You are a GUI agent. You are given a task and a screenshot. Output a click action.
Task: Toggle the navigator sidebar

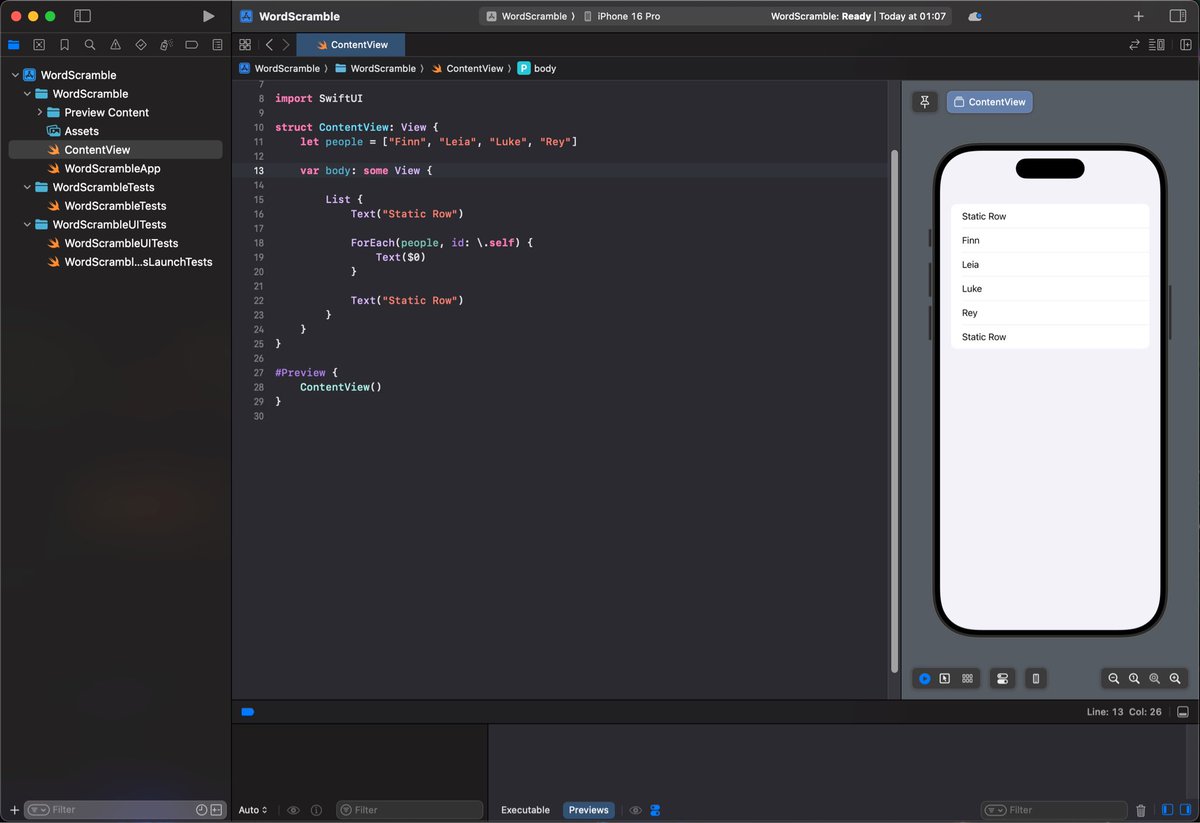pyautogui.click(x=83, y=16)
